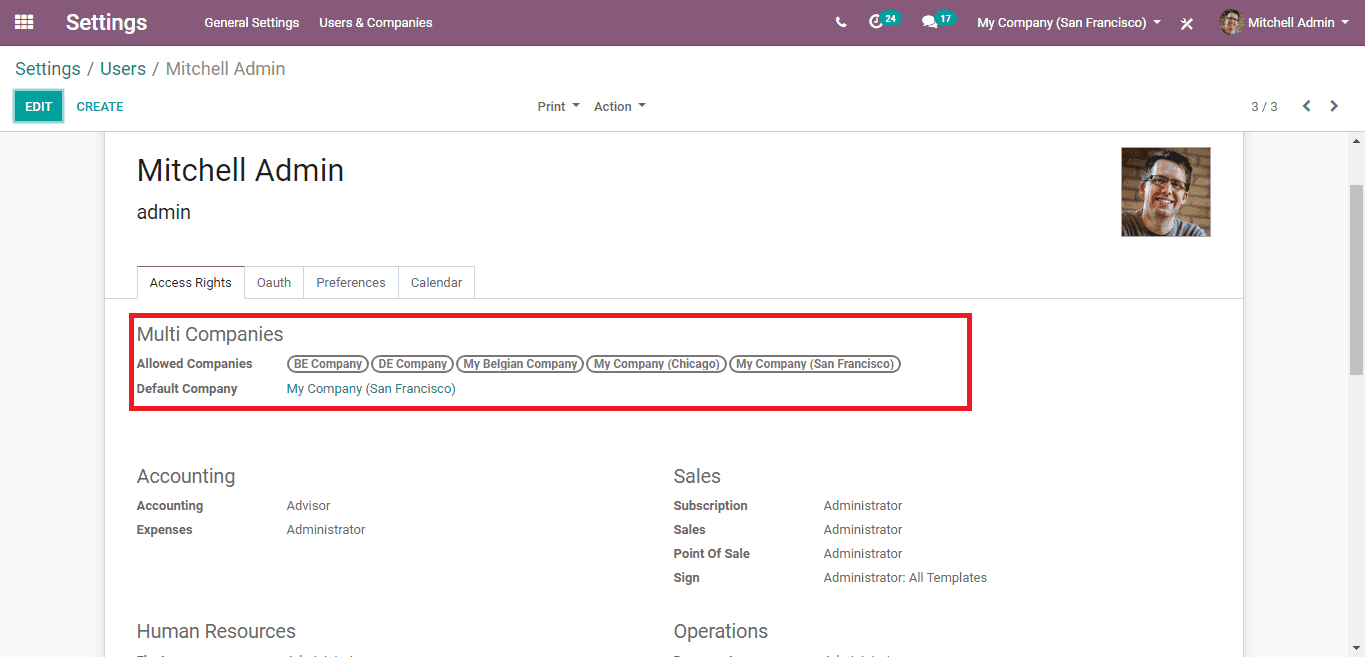Screen dimensions: 1365x657
Task: Click Mitchell Admin profile photo
Action: pyautogui.click(x=1166, y=192)
